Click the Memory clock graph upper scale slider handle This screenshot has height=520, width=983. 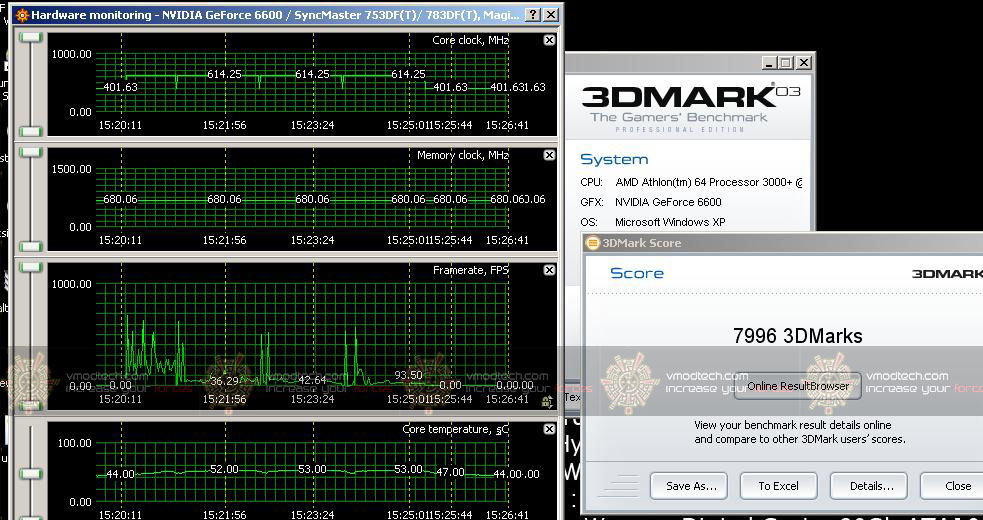[29, 152]
